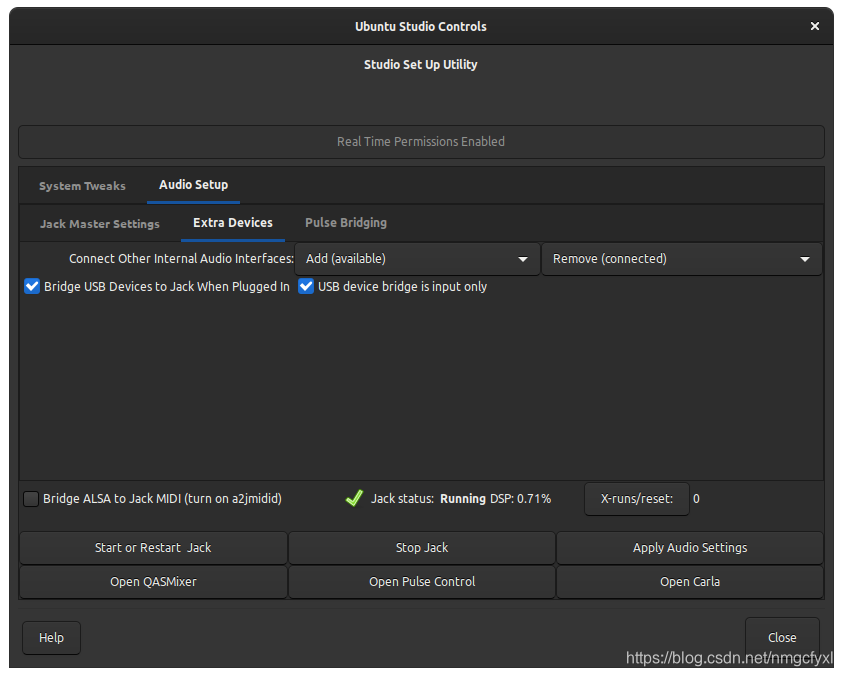
Task: Open the Remove (connected) dropdown
Action: pyautogui.click(x=681, y=259)
